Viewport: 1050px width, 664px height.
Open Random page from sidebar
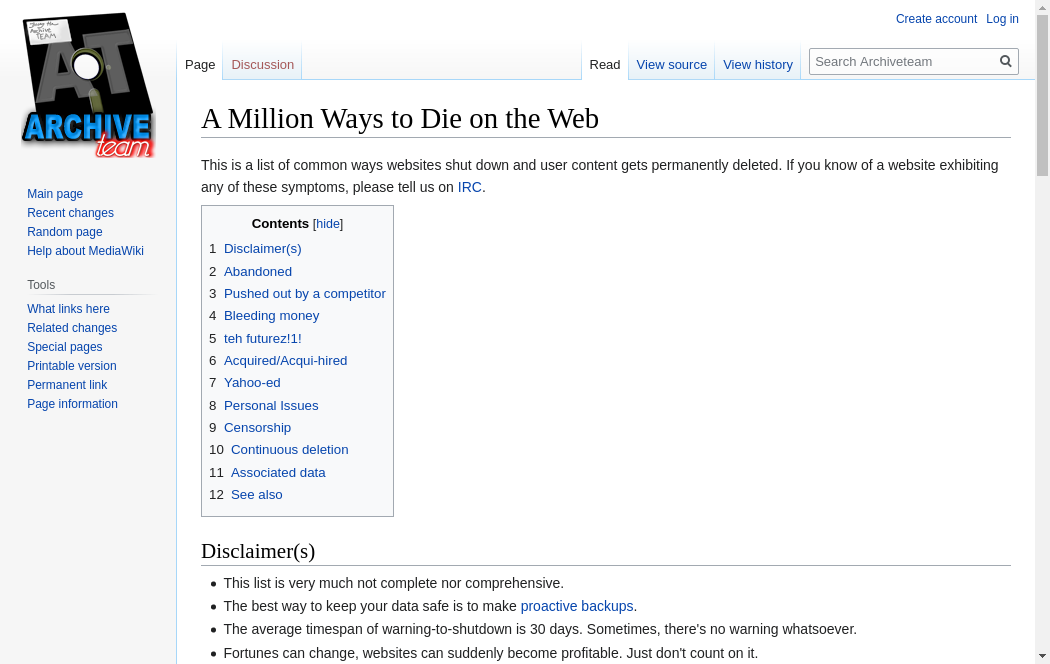tap(64, 232)
